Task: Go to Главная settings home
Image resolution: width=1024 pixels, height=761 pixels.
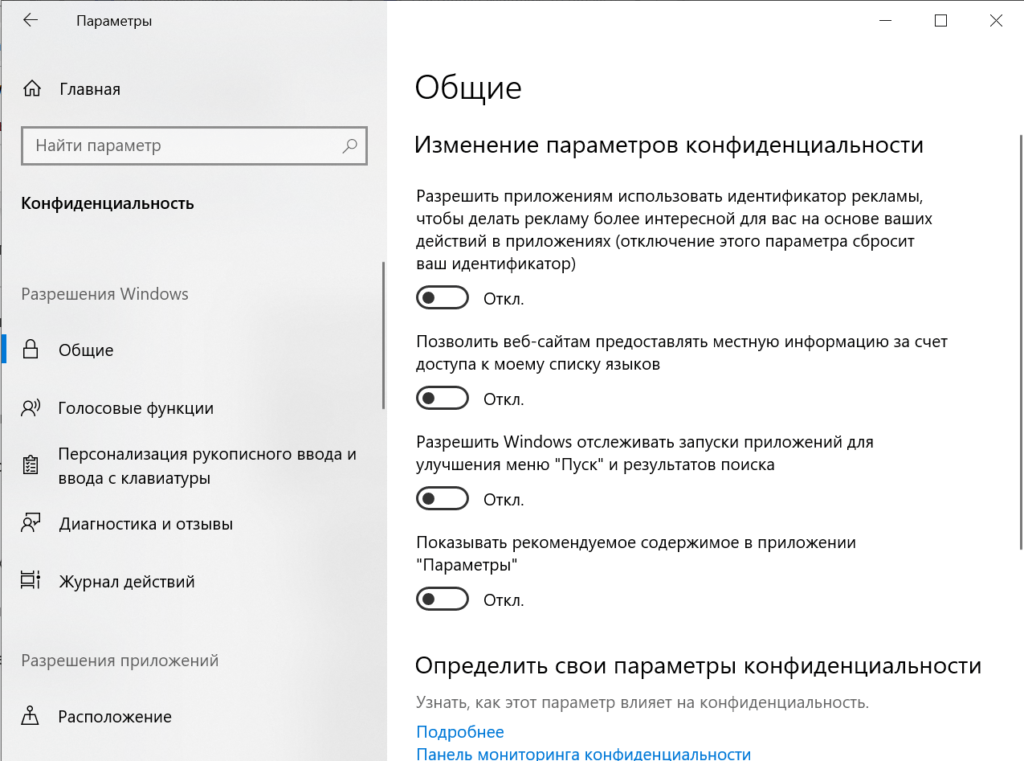Action: [193, 88]
